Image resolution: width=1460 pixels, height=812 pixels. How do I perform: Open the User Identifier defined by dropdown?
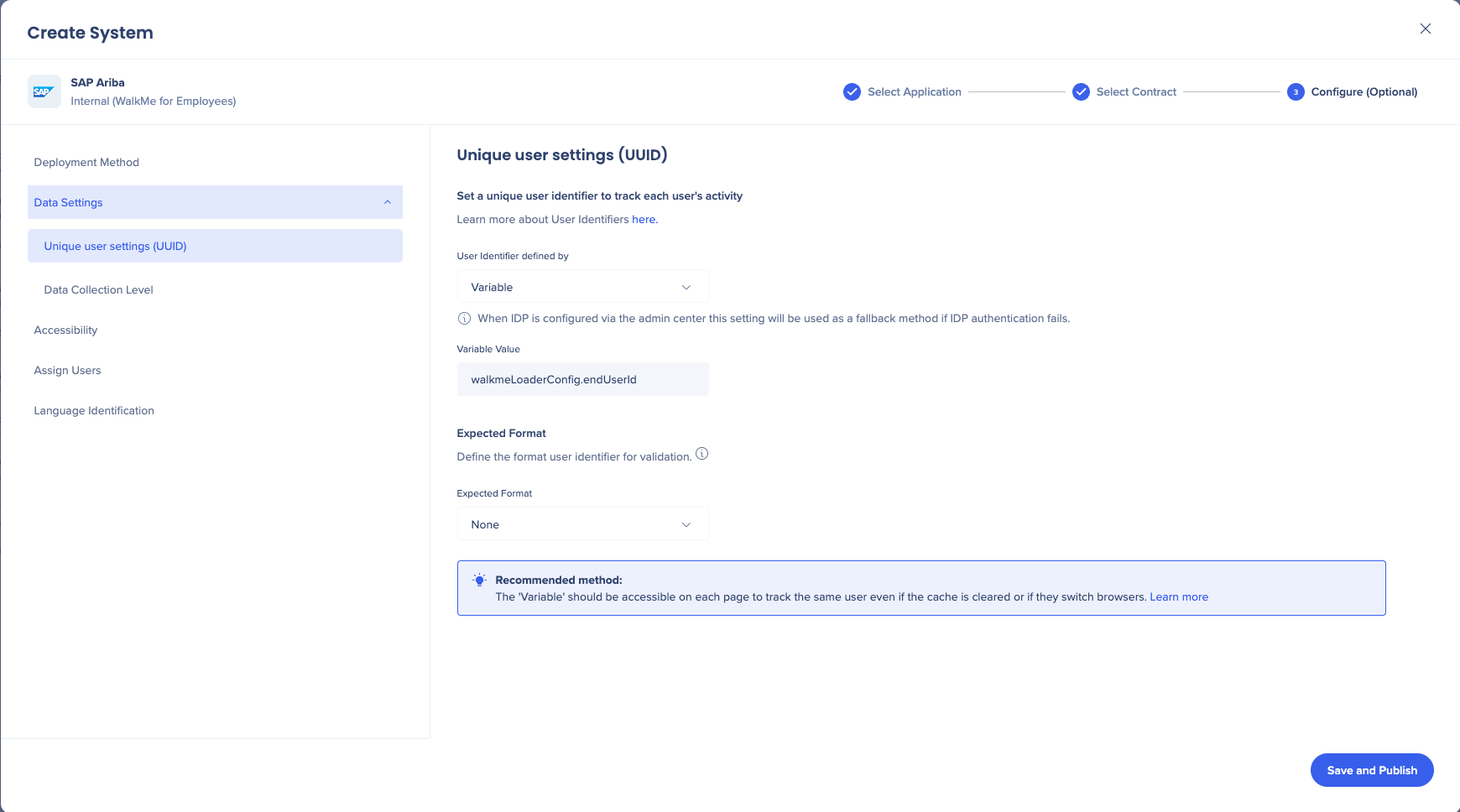[x=582, y=287]
